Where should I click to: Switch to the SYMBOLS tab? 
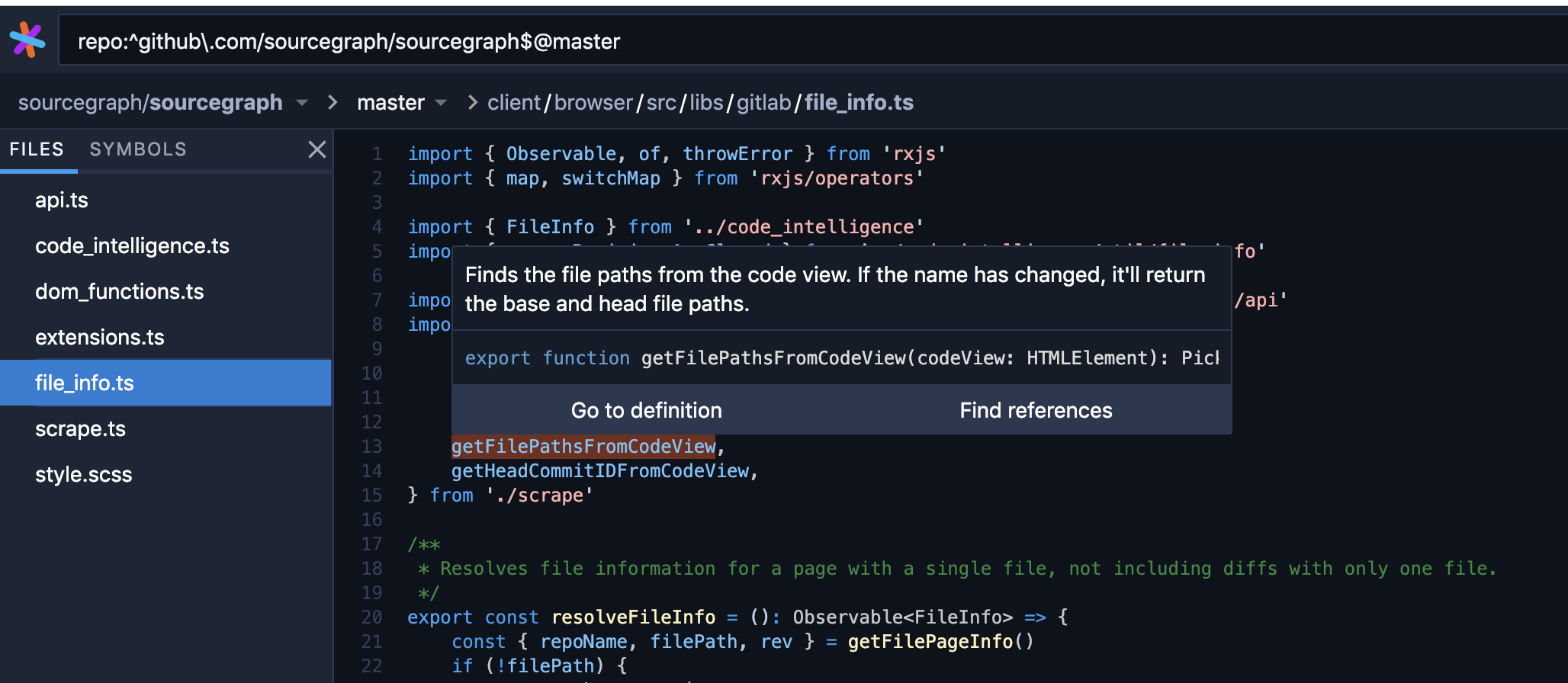pos(138,149)
